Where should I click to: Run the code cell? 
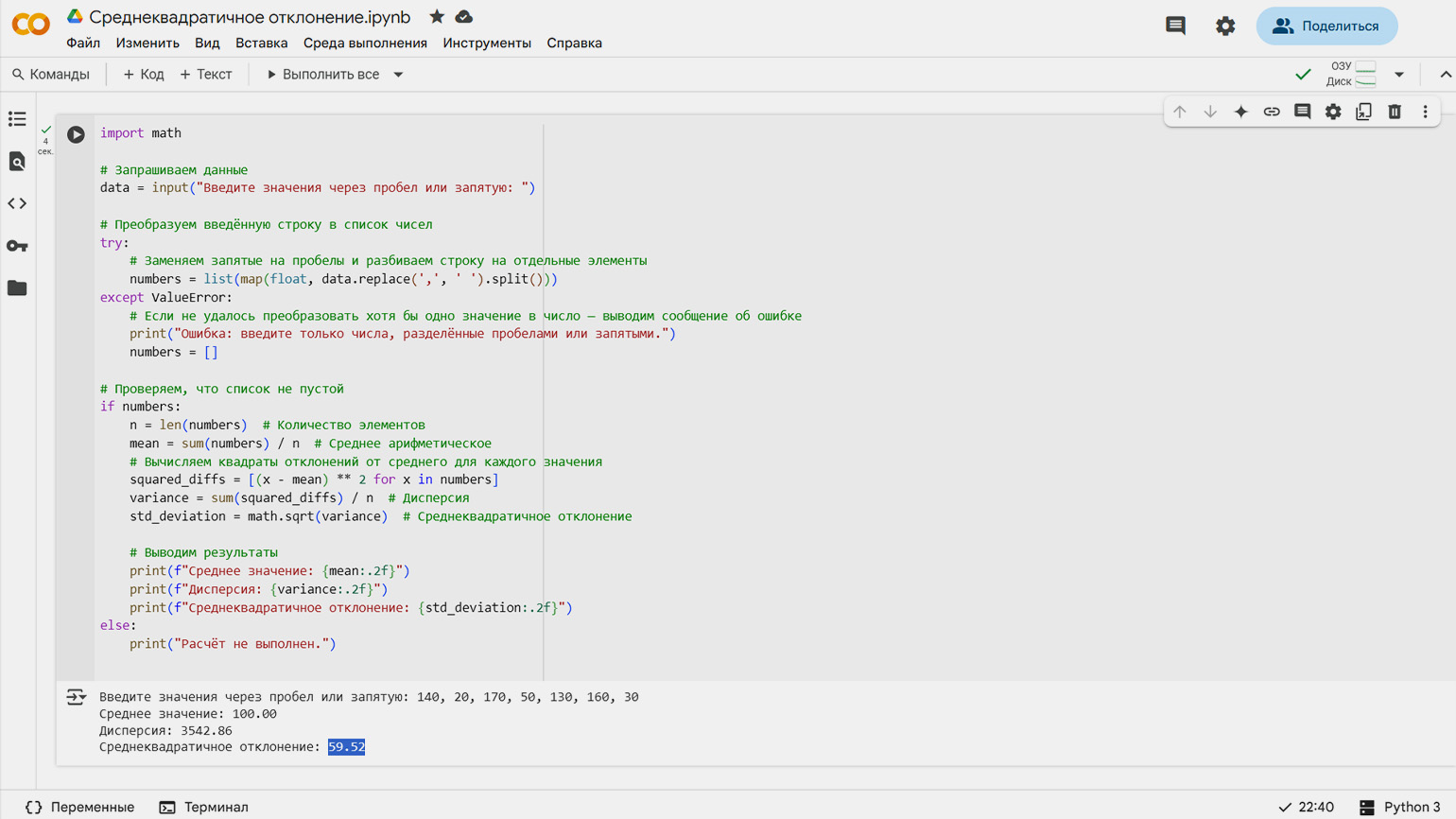[x=76, y=134]
